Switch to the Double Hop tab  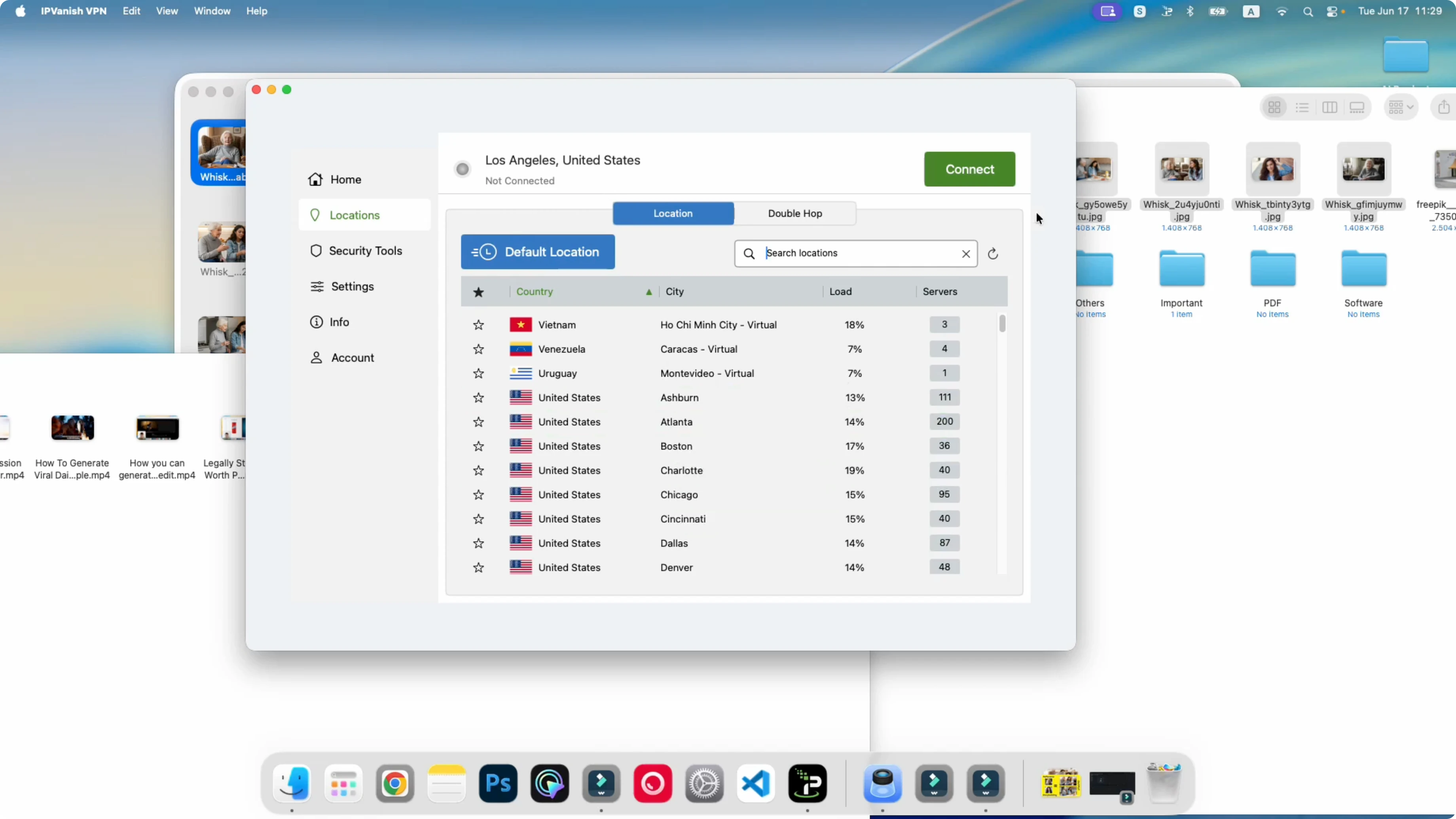pyautogui.click(x=795, y=214)
